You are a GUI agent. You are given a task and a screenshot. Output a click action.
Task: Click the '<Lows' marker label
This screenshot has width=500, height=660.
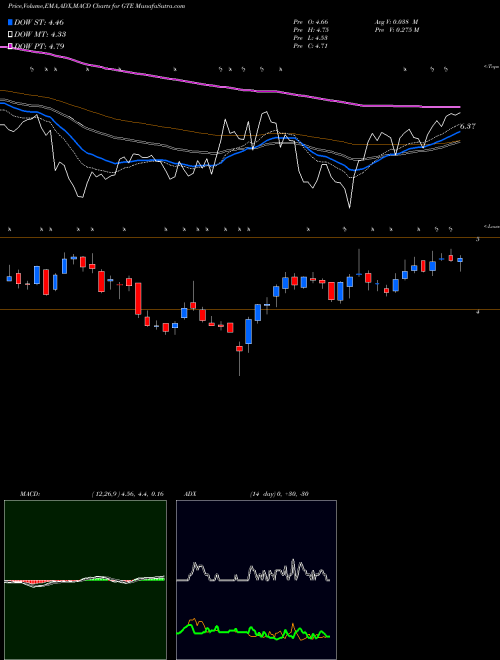point(492,226)
